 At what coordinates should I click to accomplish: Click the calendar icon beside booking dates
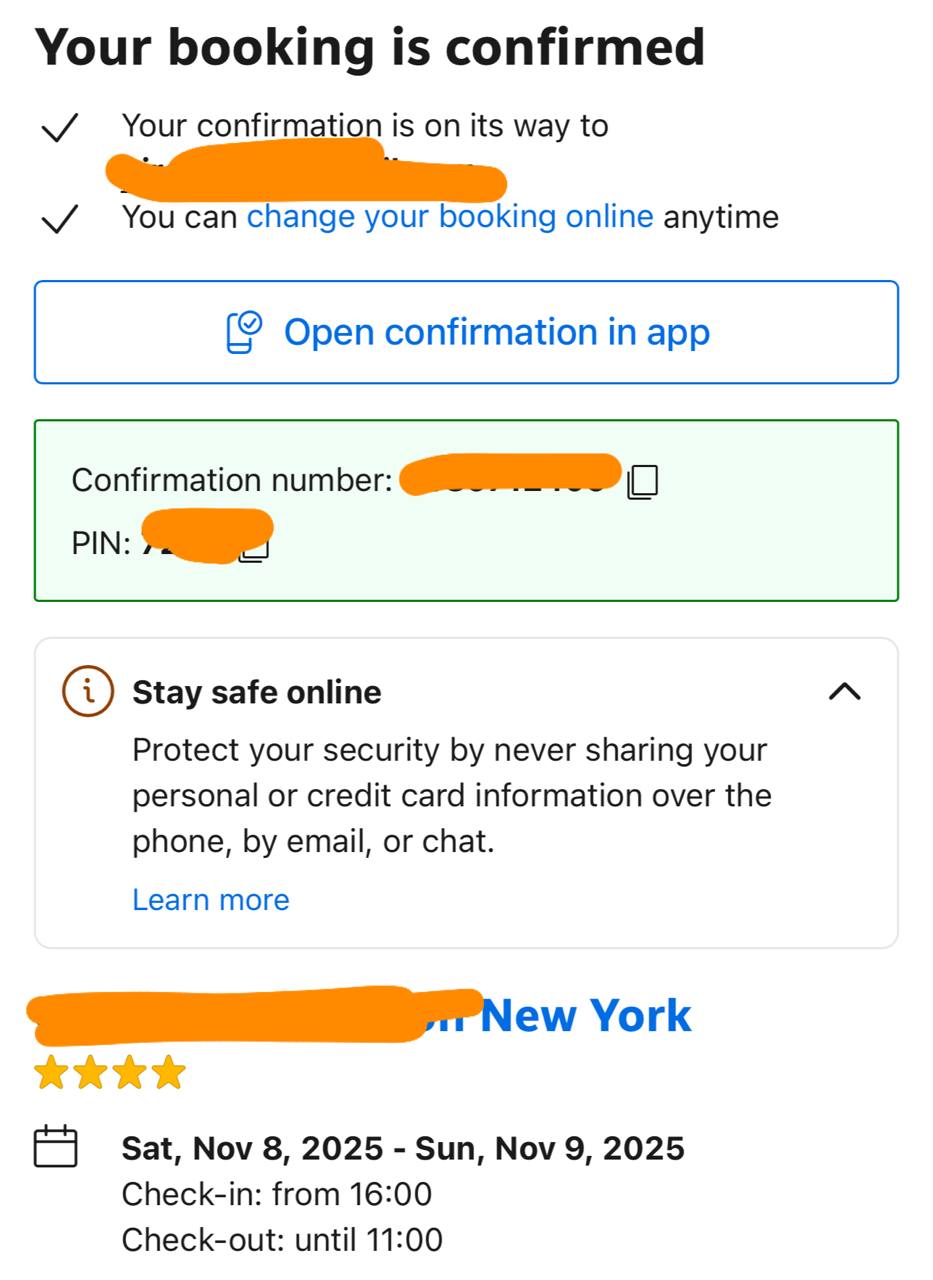pos(56,1147)
